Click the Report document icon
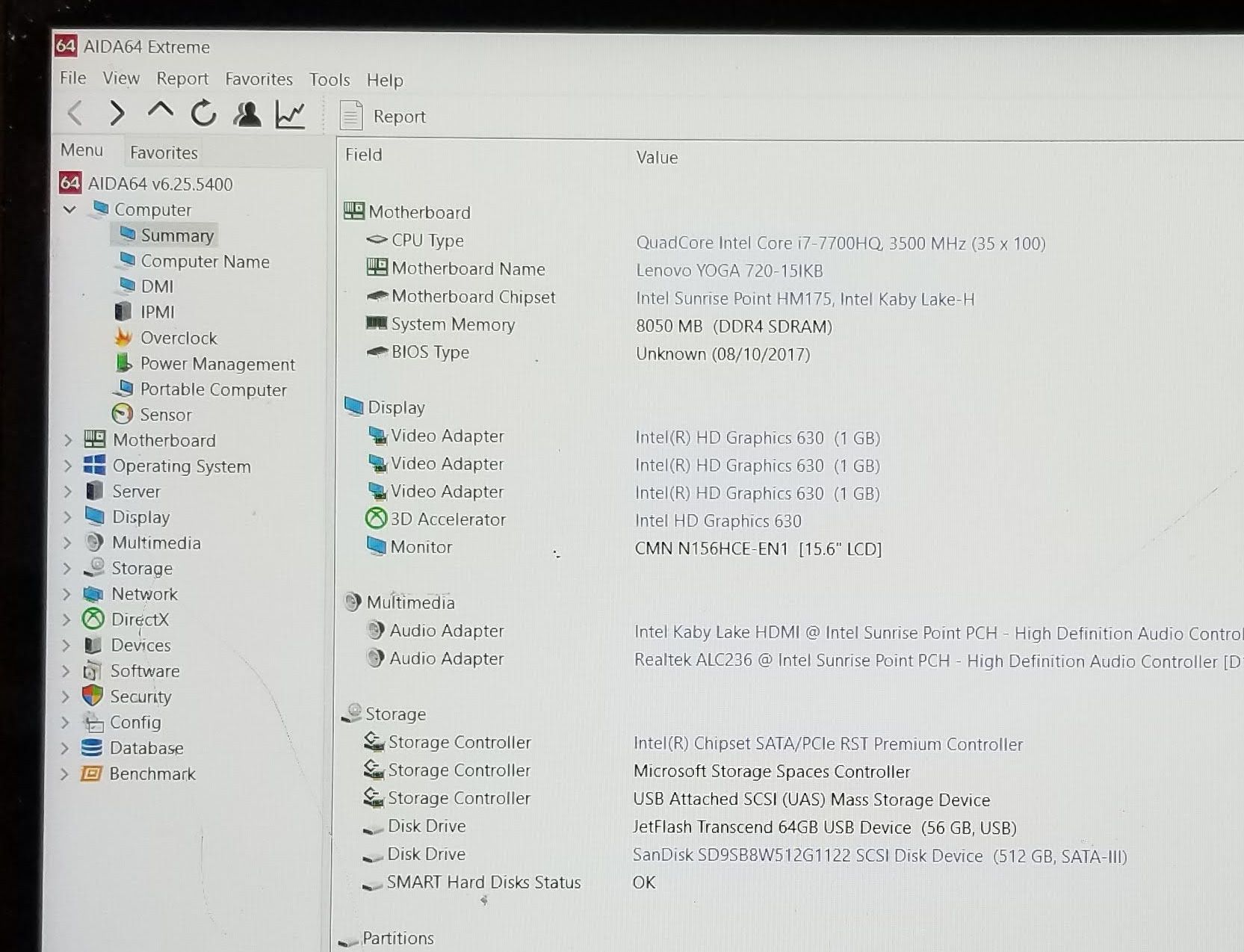Viewport: 1244px width, 952px height. pos(351,116)
